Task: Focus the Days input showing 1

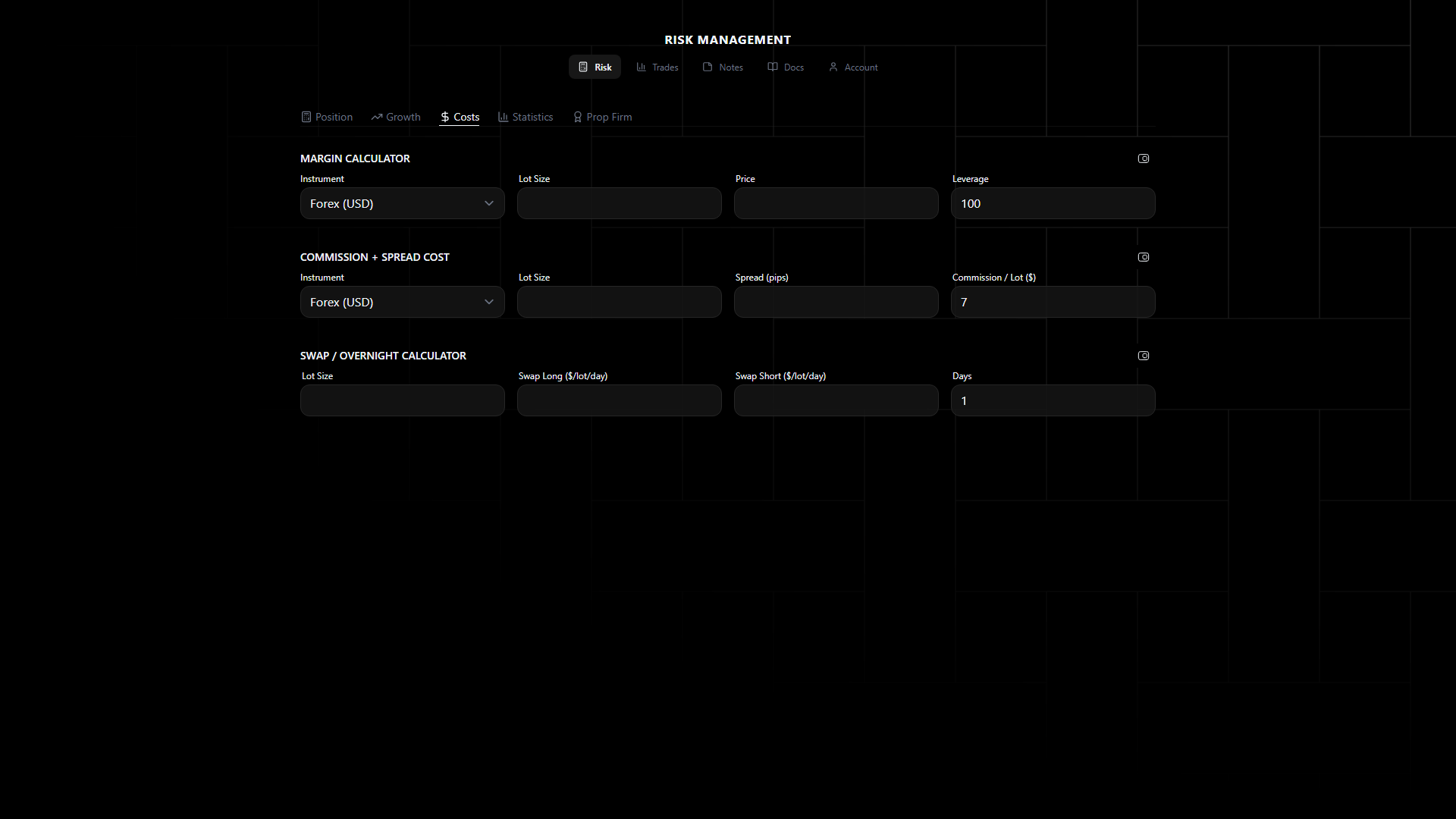Action: [1053, 400]
